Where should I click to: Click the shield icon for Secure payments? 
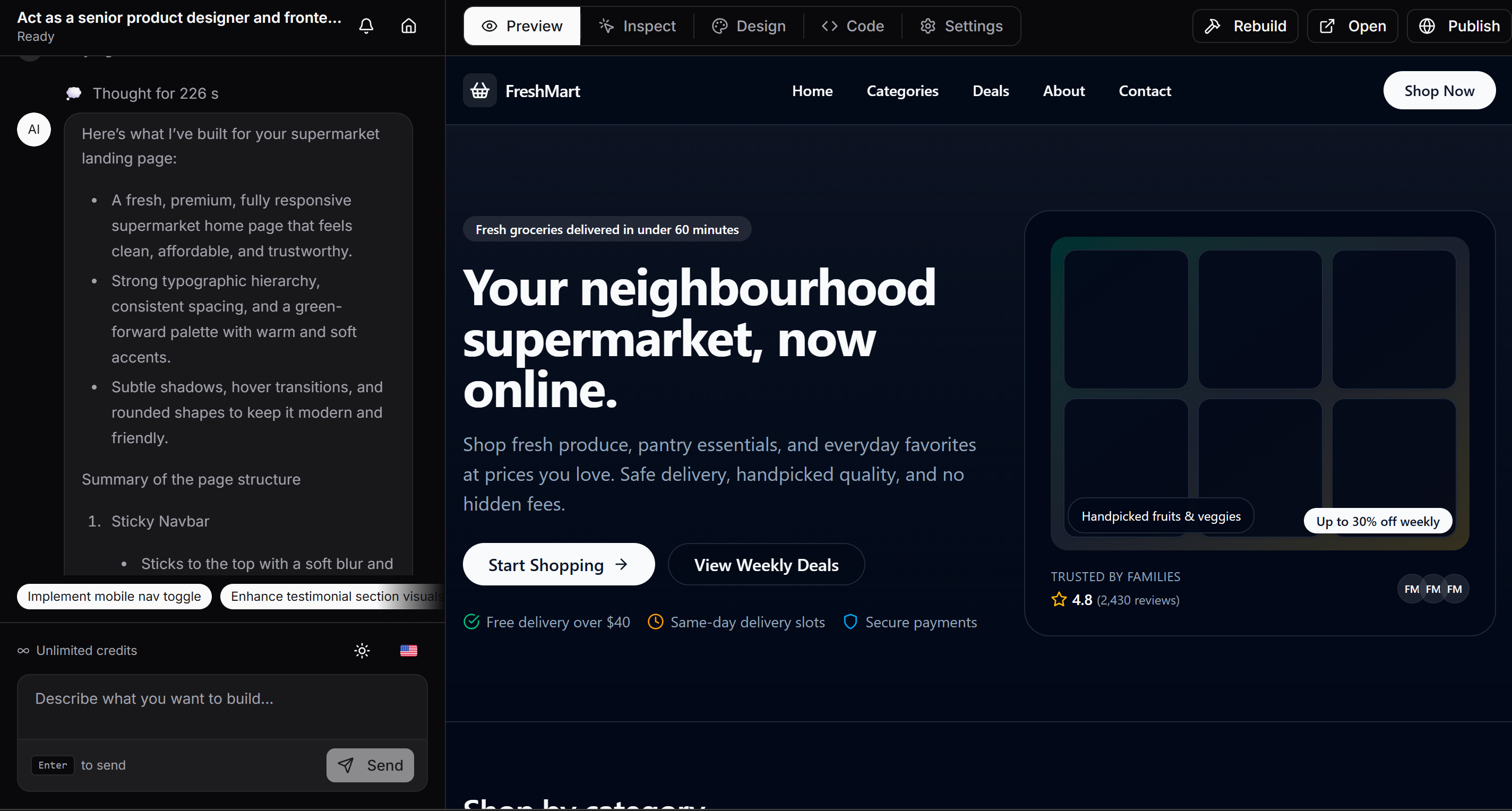(x=850, y=622)
